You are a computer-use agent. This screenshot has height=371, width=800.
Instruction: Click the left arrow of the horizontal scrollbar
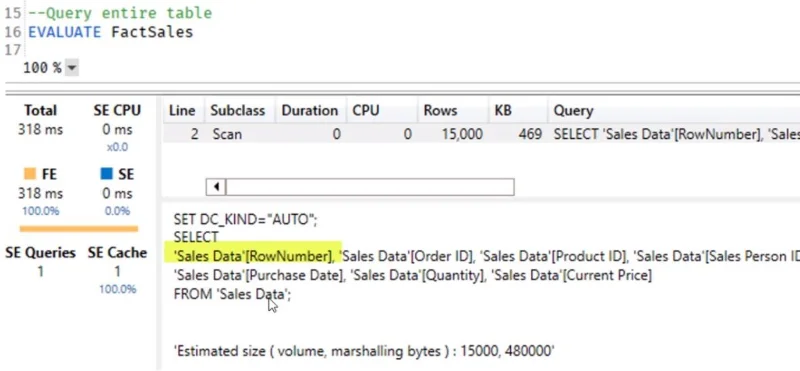(216, 187)
